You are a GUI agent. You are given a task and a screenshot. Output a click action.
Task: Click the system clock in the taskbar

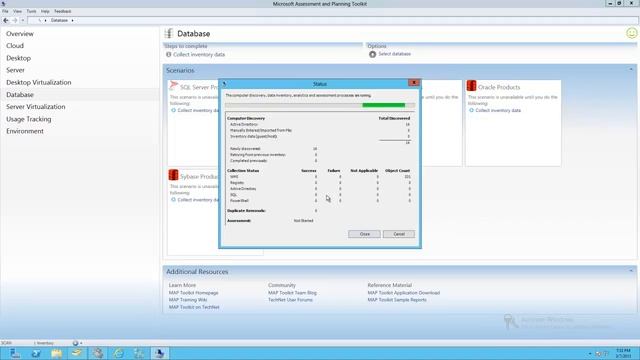tap(623, 353)
